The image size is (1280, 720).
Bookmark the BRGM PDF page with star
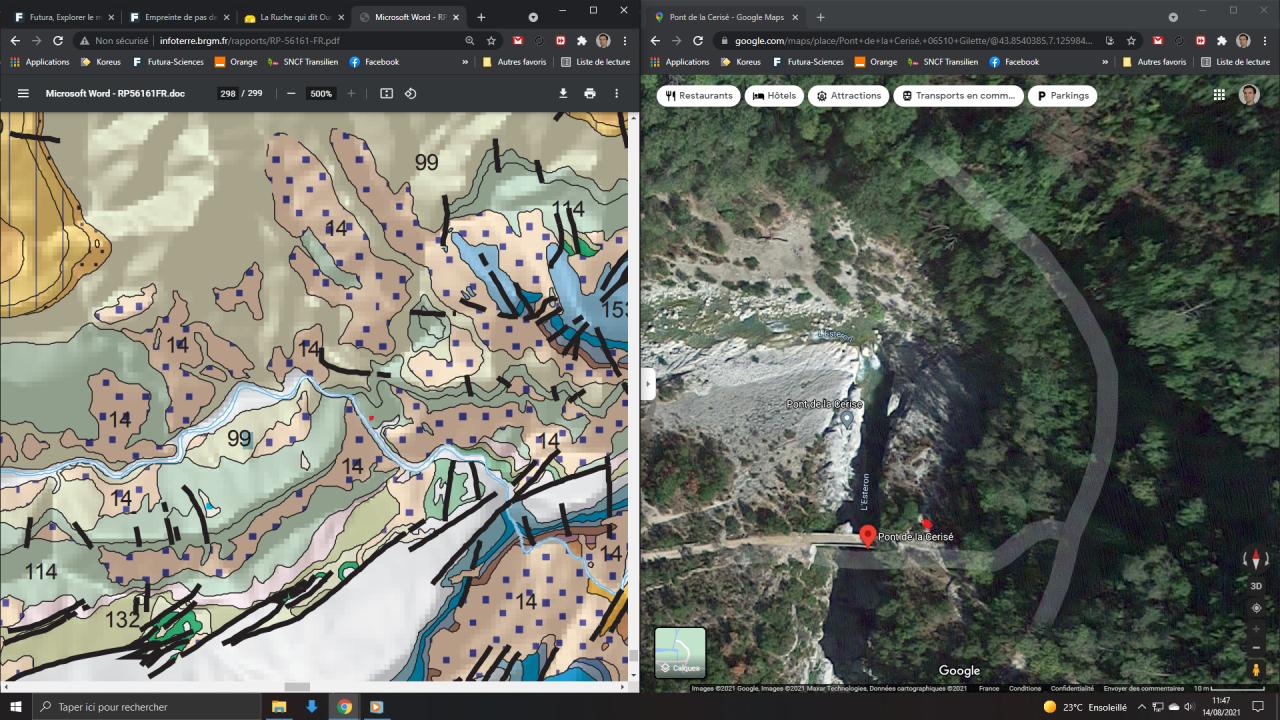[x=492, y=41]
